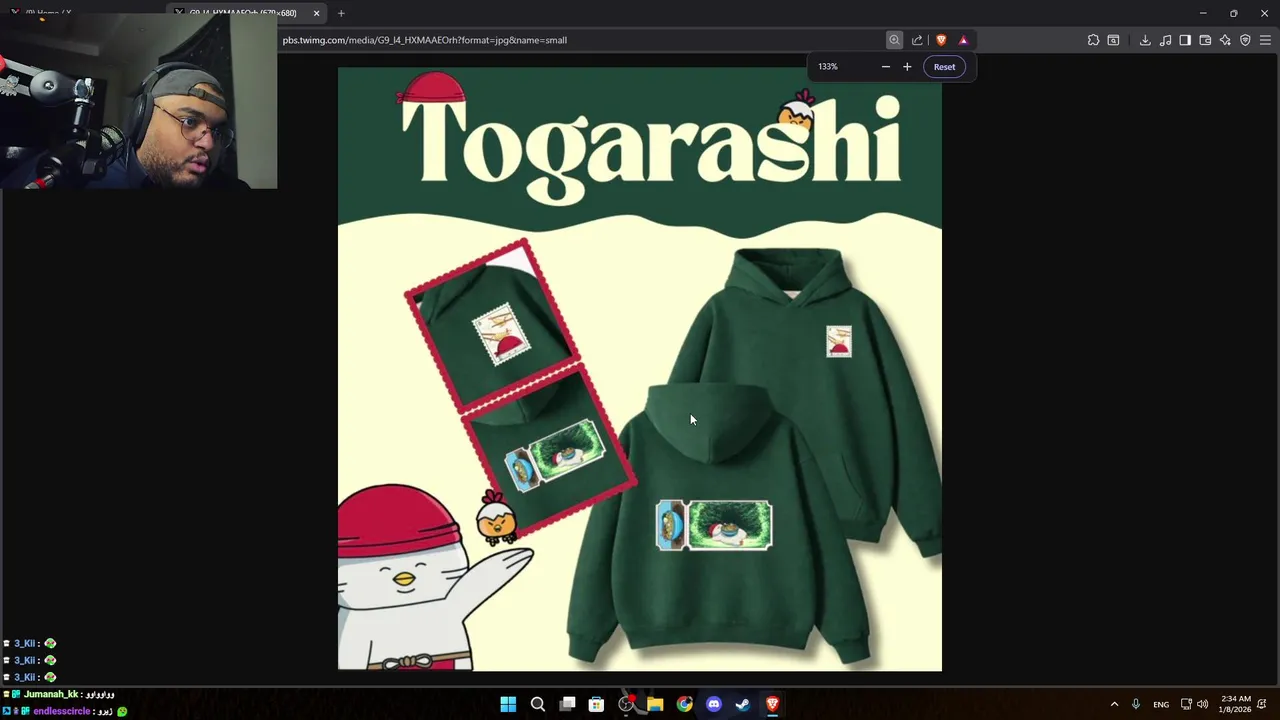Screen dimensions: 1280x720
Task: Open Google Chrome from taskbar
Action: click(684, 704)
